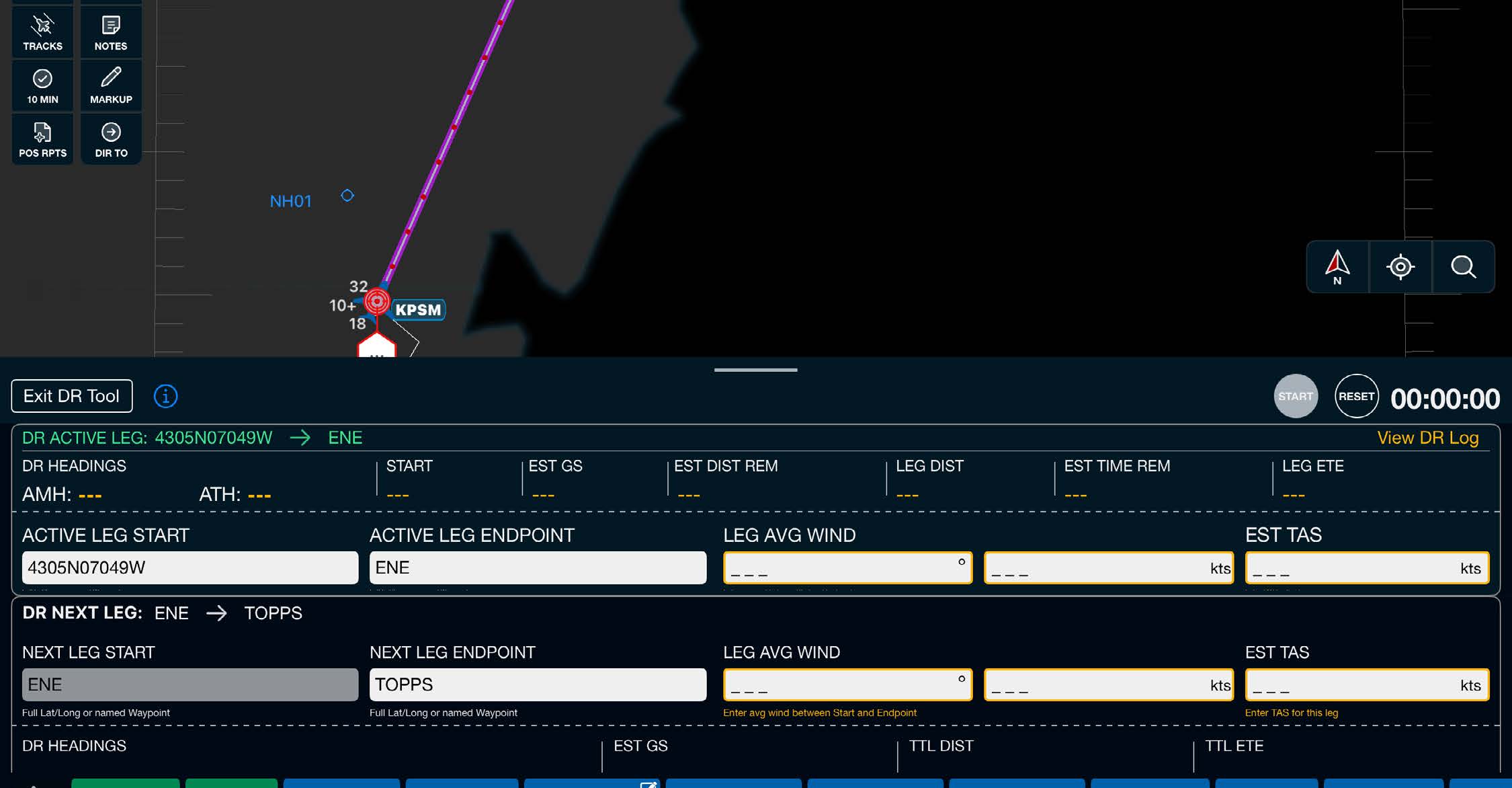The image size is (1512, 788).
Task: Open POS RPTS position reports
Action: pyautogui.click(x=42, y=139)
